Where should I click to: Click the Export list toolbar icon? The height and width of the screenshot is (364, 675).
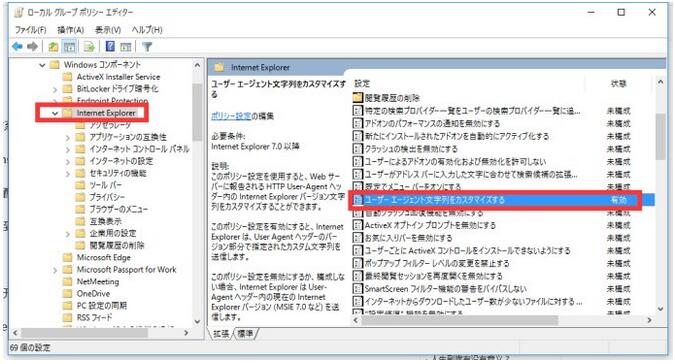pyautogui.click(x=89, y=46)
